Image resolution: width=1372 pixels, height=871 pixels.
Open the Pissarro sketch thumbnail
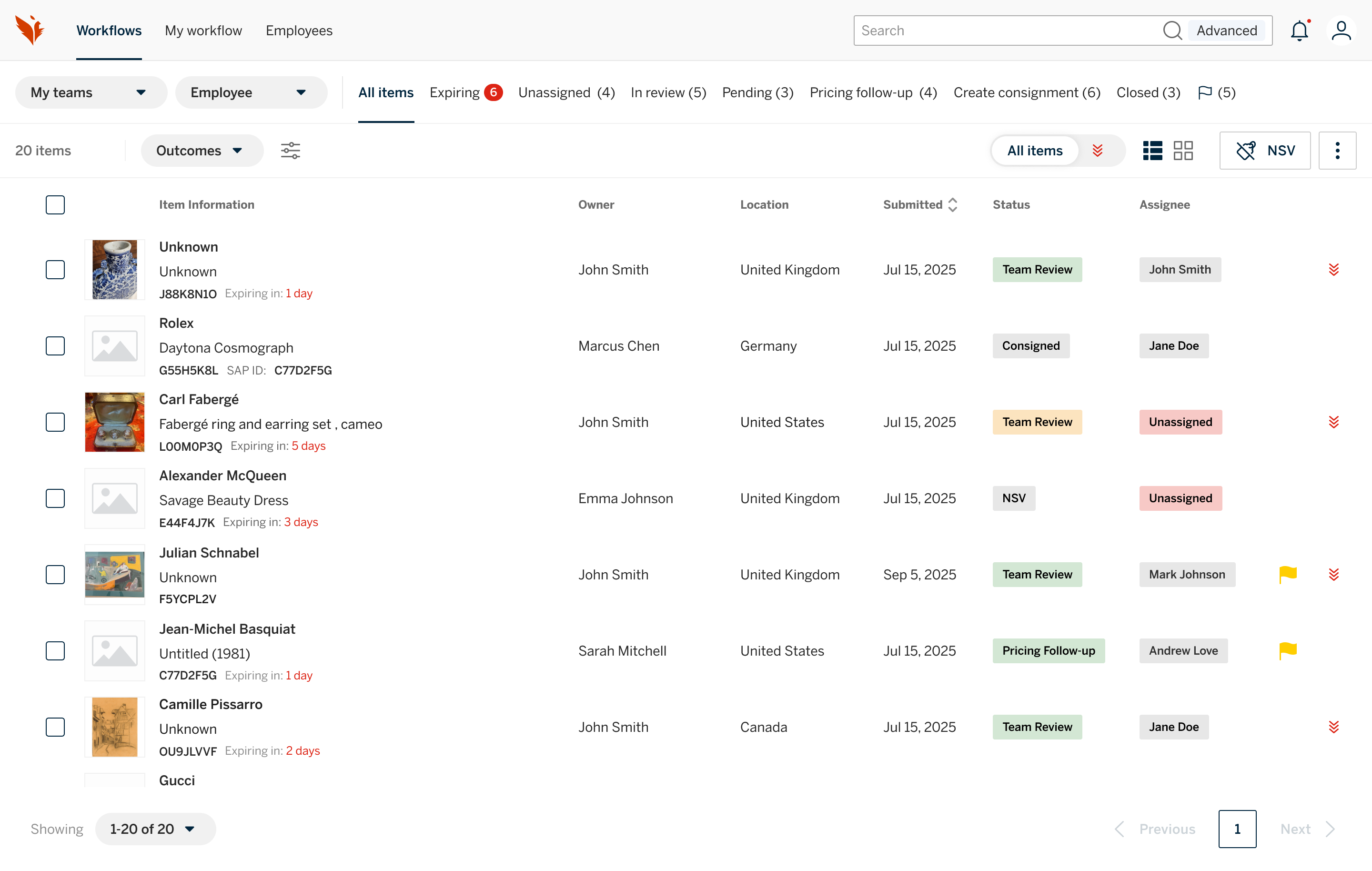[x=114, y=727]
